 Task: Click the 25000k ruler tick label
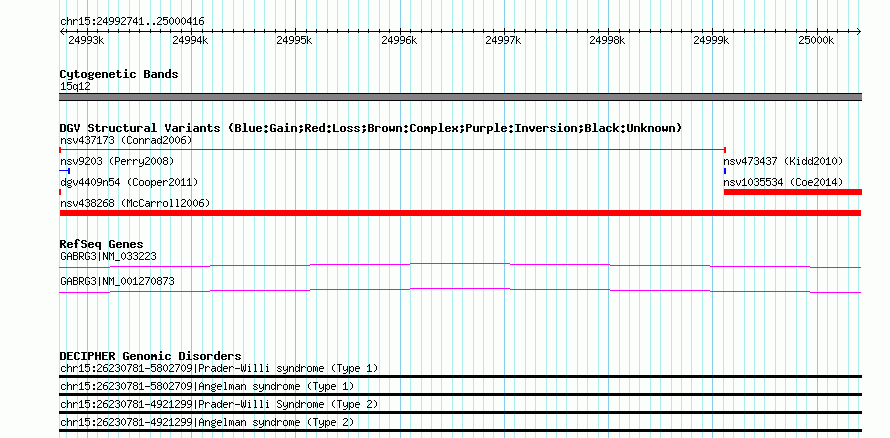pos(817,40)
